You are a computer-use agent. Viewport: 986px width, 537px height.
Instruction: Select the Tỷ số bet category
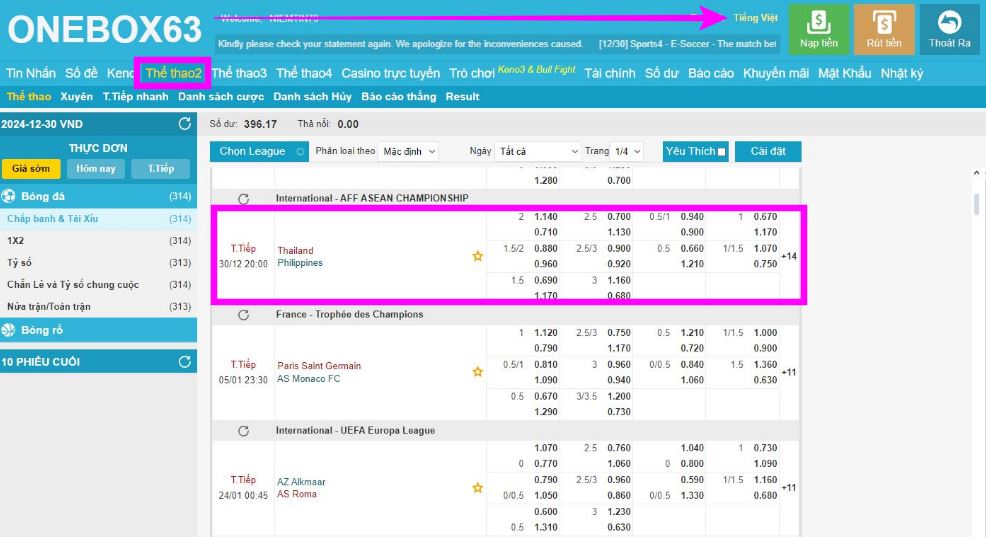[x=98, y=263]
